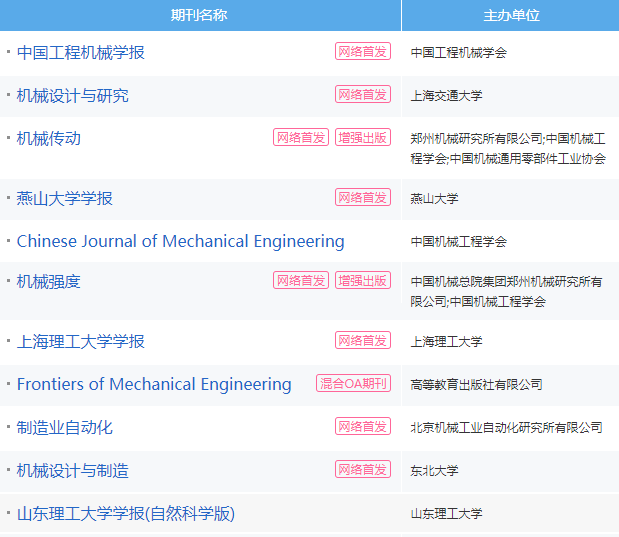The height and width of the screenshot is (537, 619).
Task: Click the 主办单位 column header
Action: 511,15
